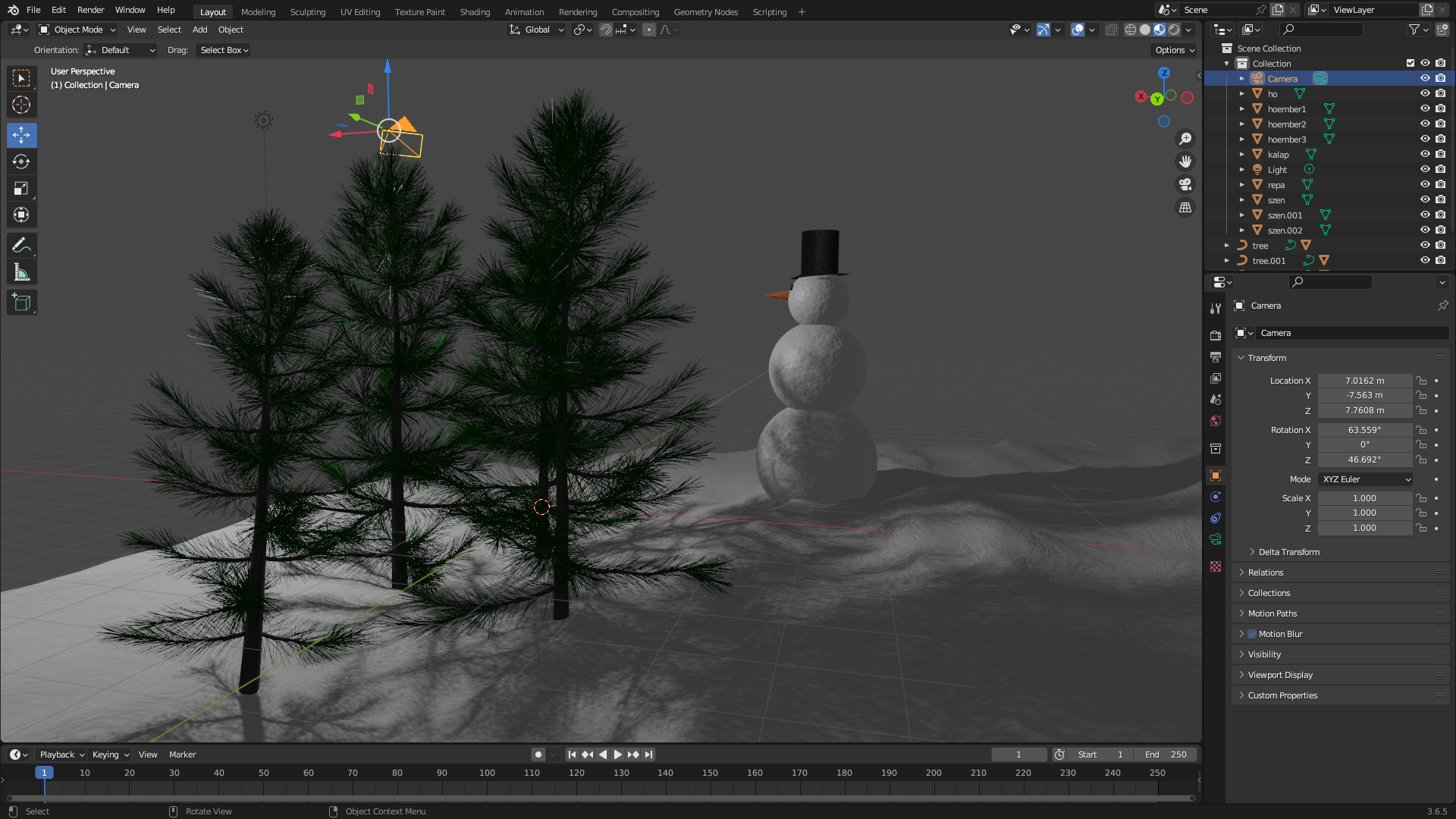Expand the Viewport Display panel

click(x=1279, y=675)
